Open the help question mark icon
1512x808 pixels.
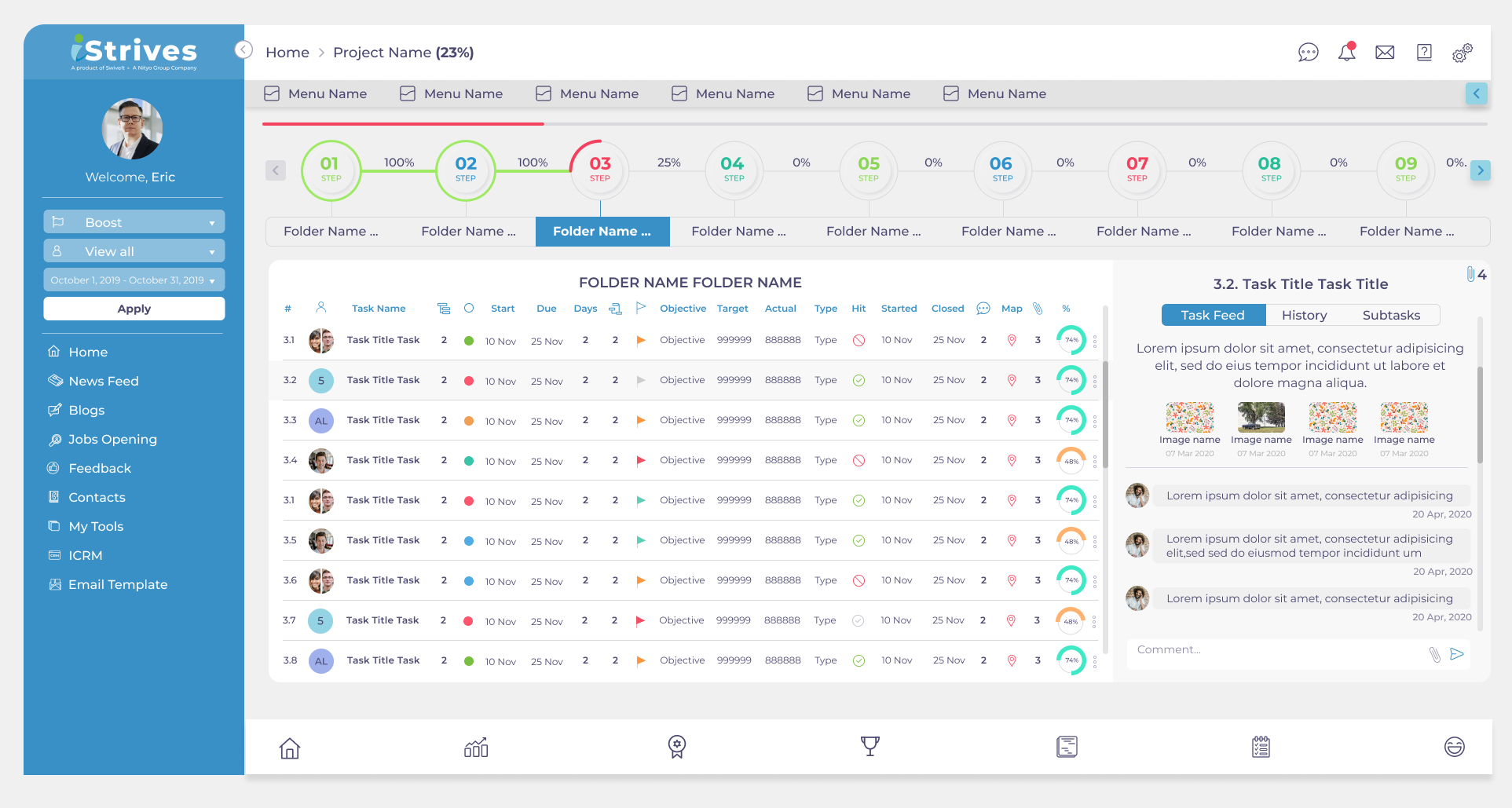coord(1423,53)
